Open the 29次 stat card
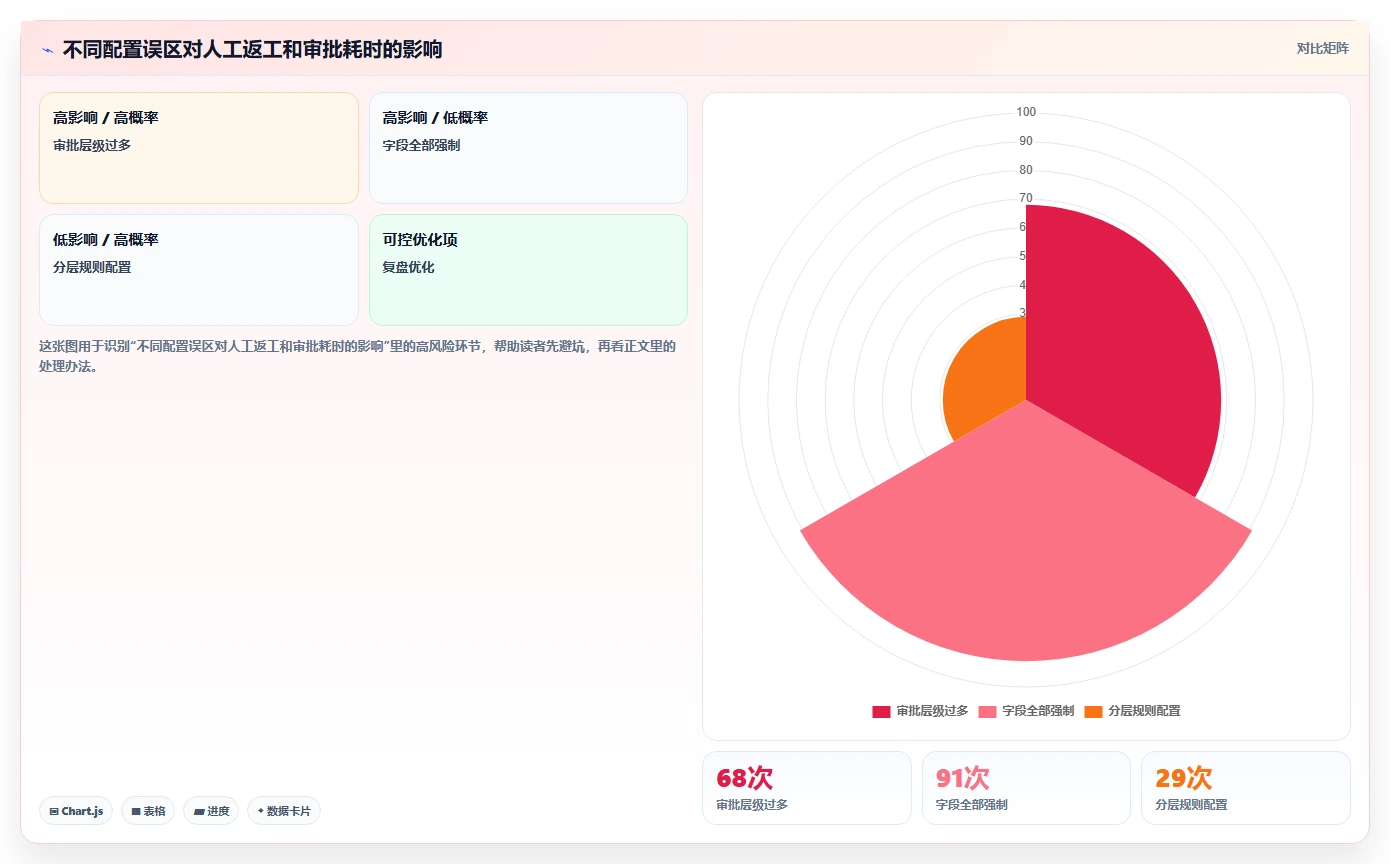Screen dimensions: 1390x864 click(x=1246, y=788)
